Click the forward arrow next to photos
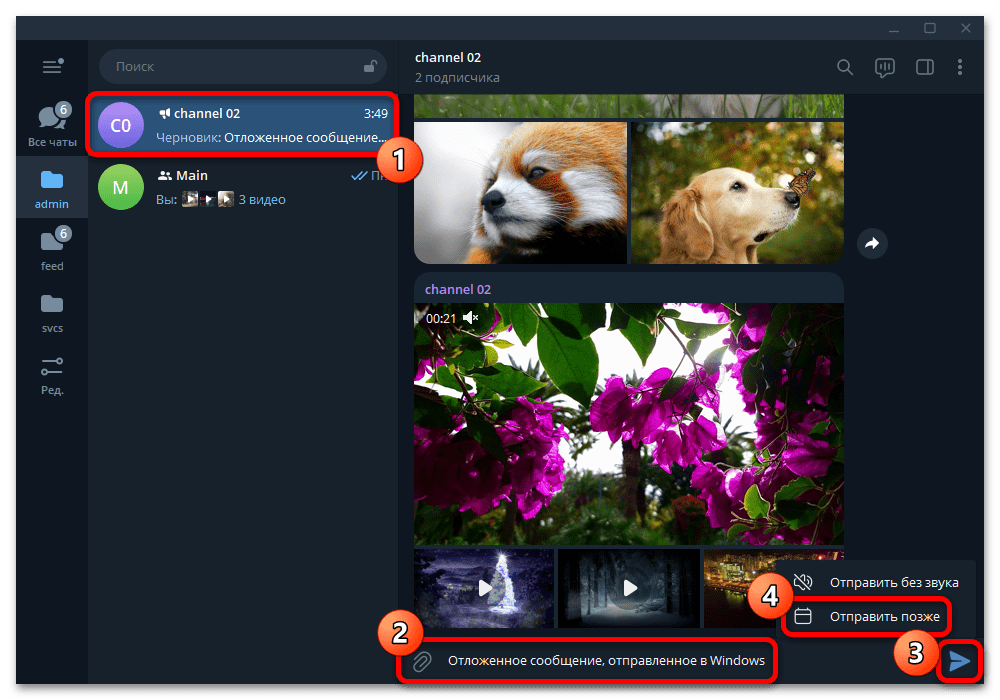Screen dimensions: 1000x700 pos(872,243)
